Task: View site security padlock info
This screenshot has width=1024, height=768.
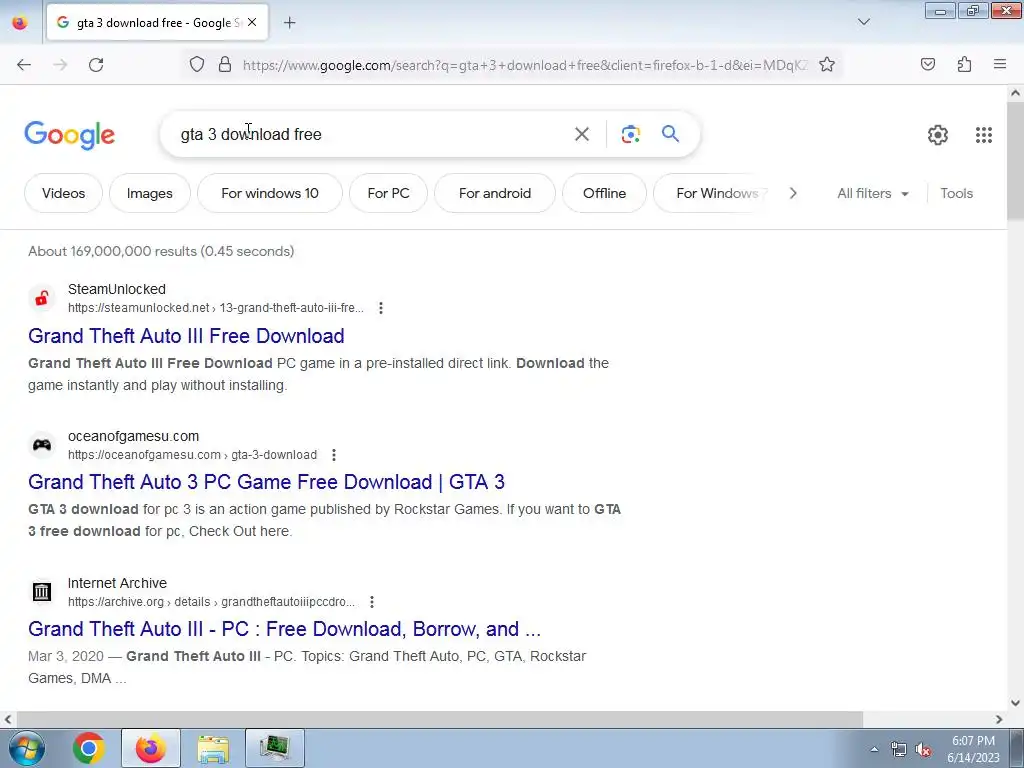Action: coord(225,65)
